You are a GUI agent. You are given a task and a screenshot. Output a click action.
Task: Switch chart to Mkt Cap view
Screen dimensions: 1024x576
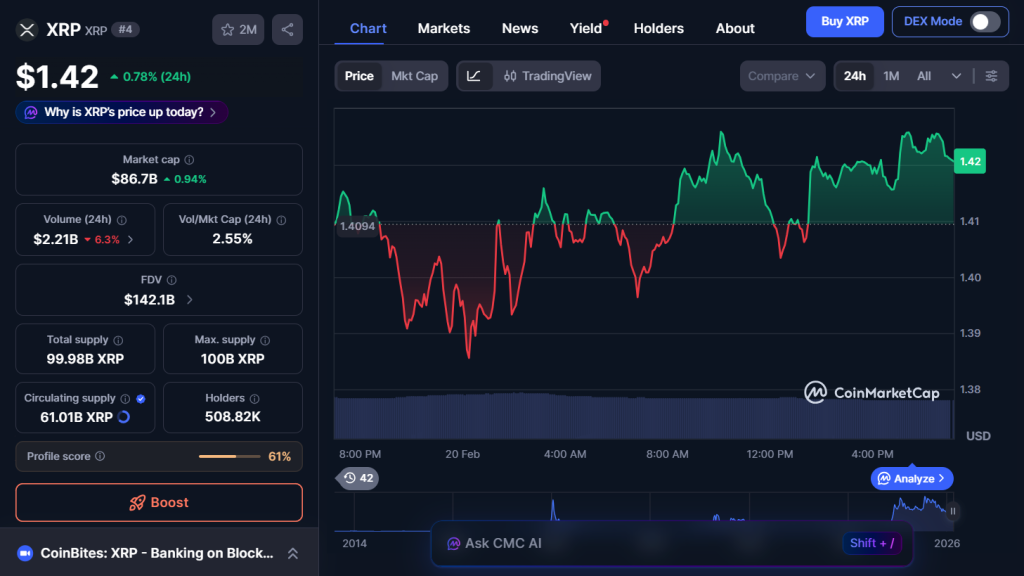(x=414, y=76)
